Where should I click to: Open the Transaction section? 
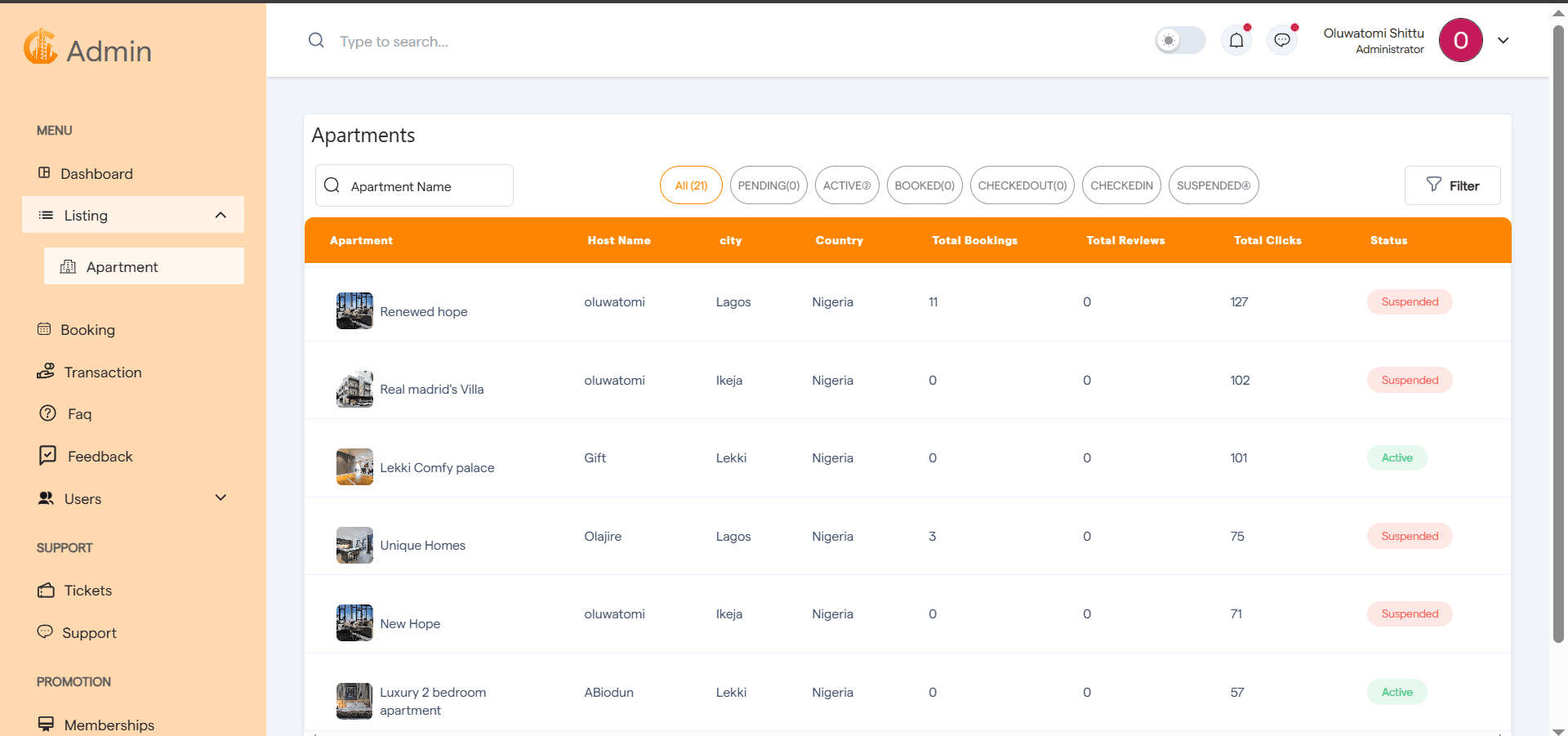102,372
